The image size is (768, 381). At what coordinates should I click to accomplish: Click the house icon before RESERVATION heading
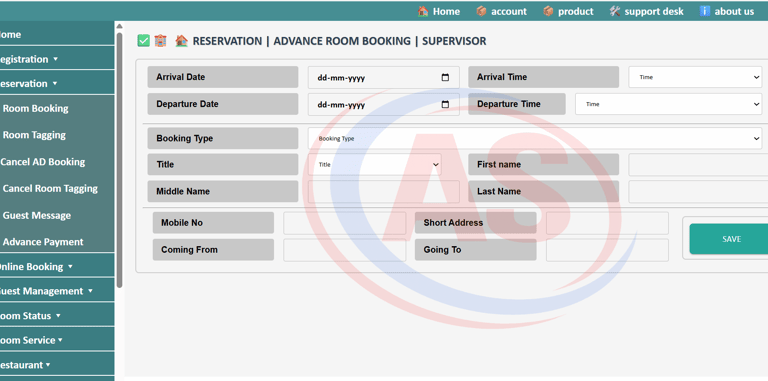click(181, 41)
